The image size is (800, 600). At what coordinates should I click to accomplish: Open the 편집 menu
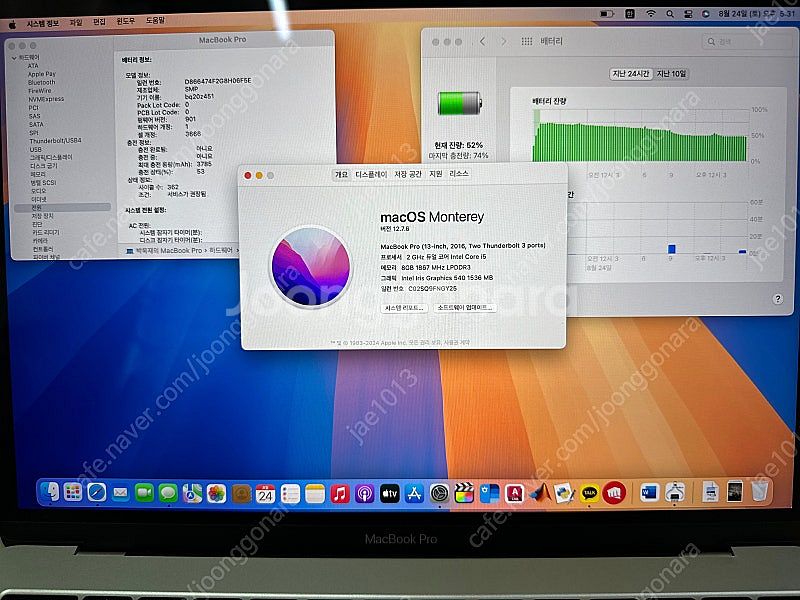(x=99, y=21)
